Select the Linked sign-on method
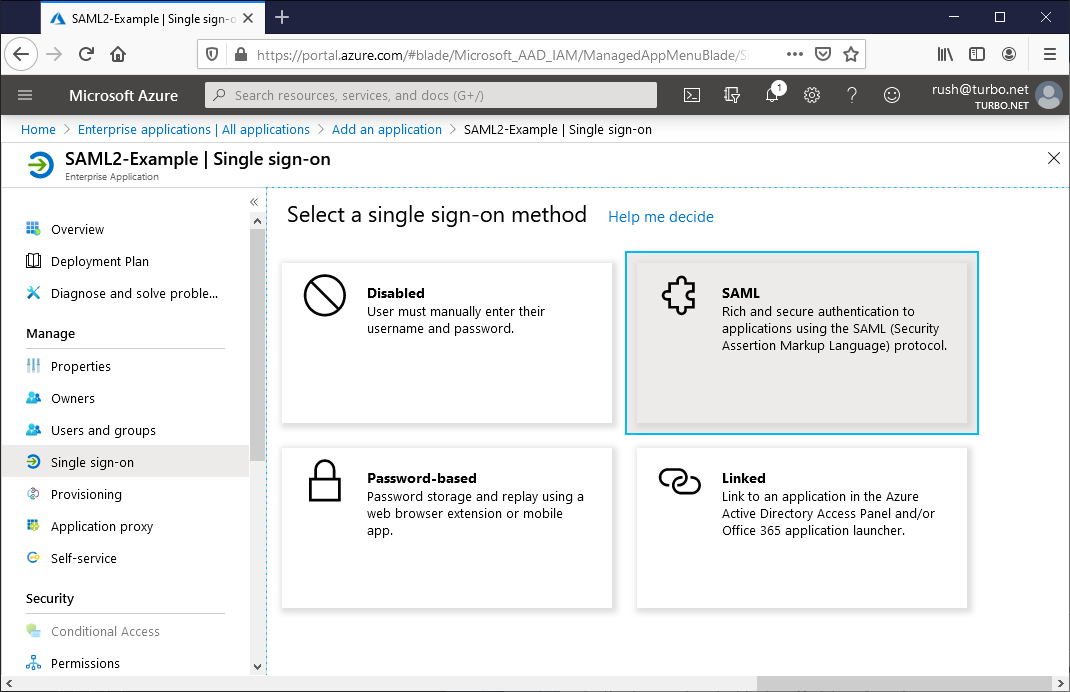 coord(801,527)
